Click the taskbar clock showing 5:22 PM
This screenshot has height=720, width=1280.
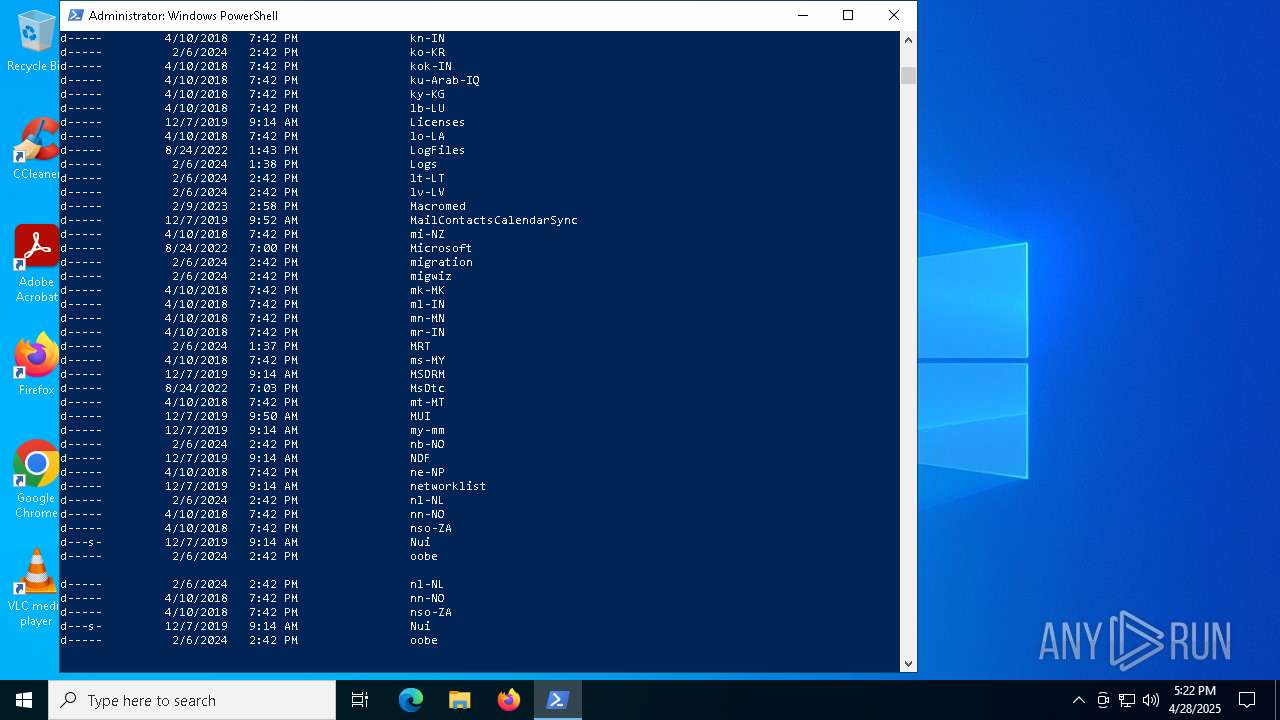(1195, 700)
